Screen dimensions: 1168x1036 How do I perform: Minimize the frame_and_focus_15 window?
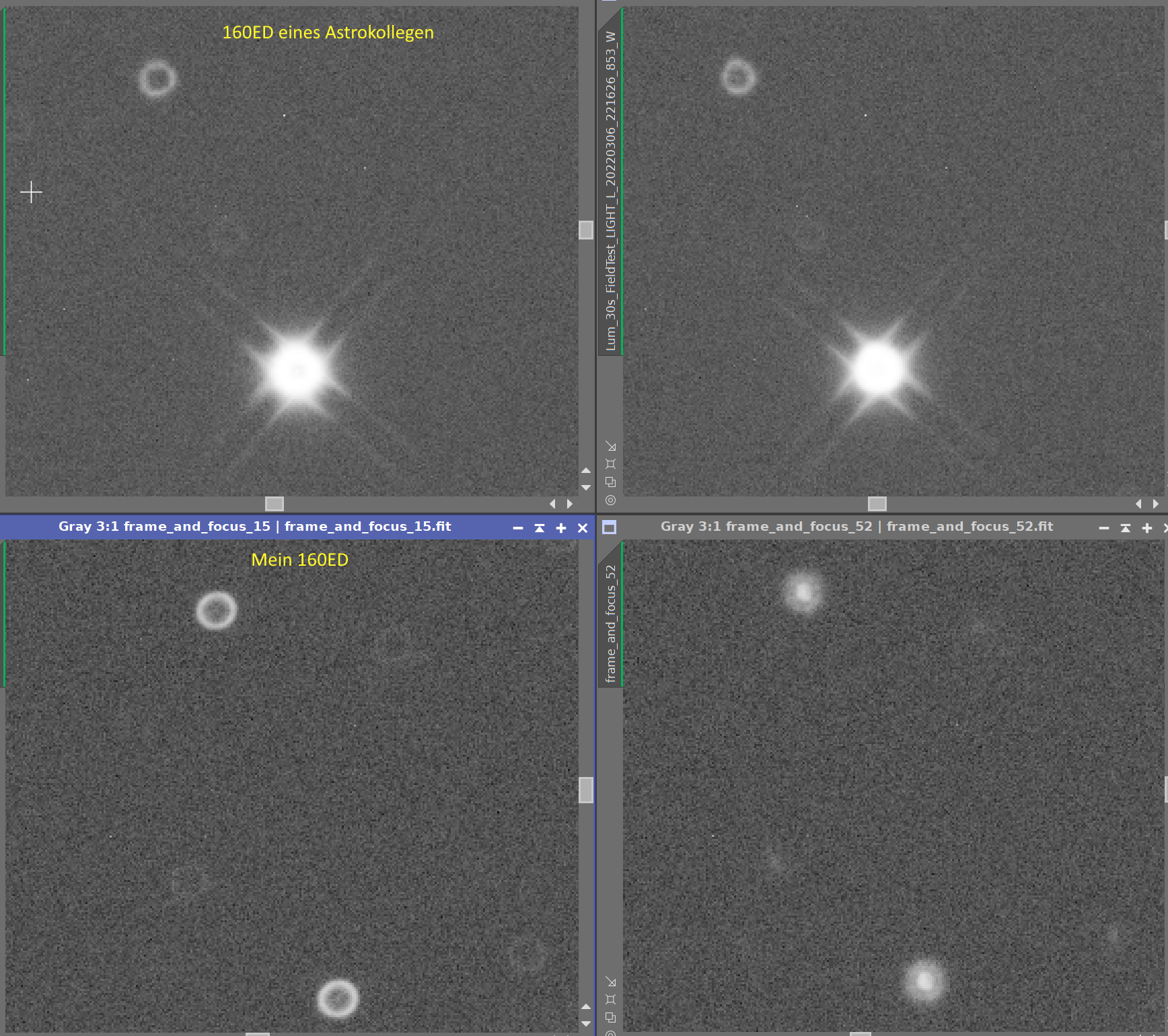click(x=518, y=528)
